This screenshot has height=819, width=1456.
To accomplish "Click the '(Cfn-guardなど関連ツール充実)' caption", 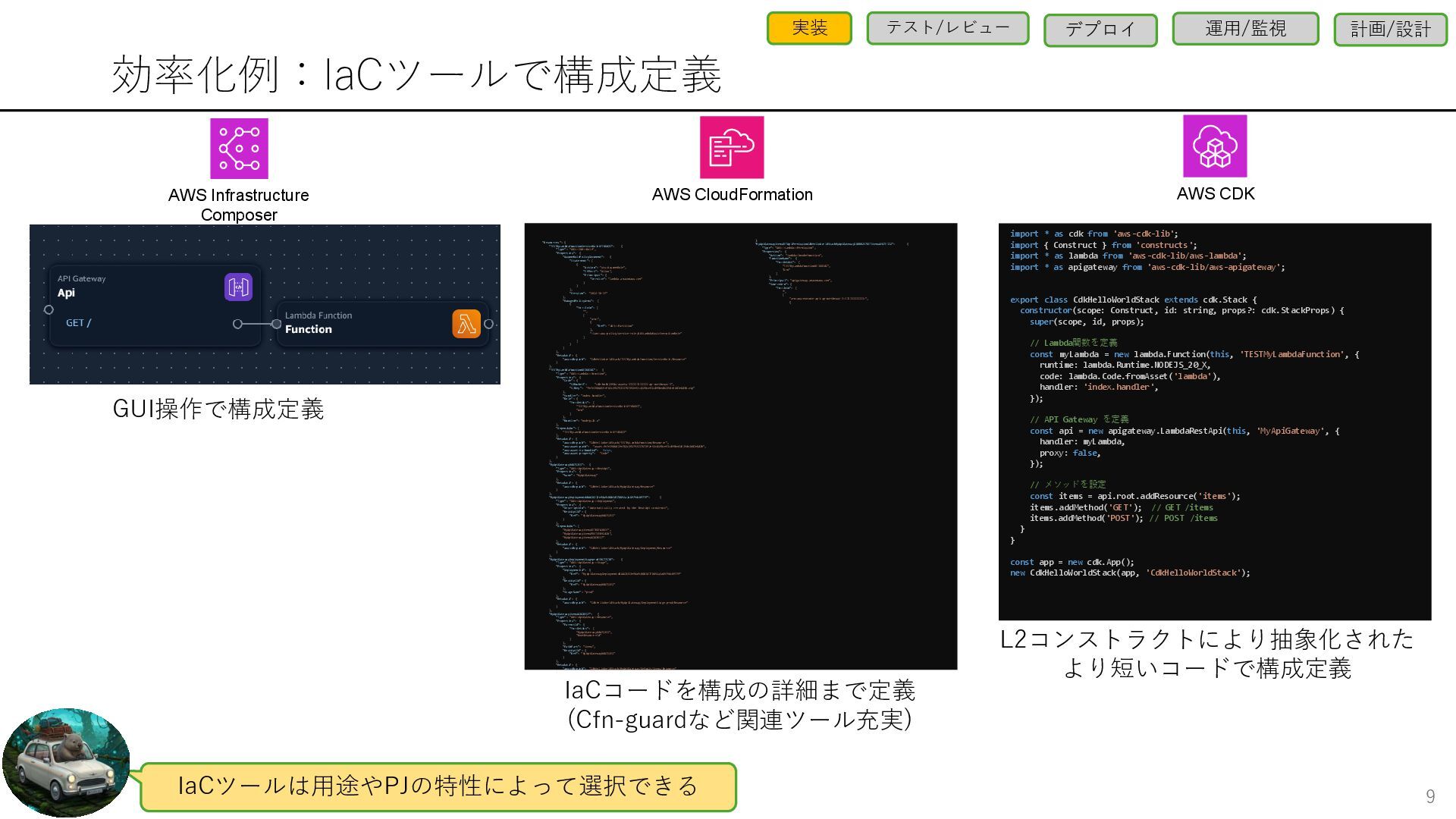I will tap(740, 719).
